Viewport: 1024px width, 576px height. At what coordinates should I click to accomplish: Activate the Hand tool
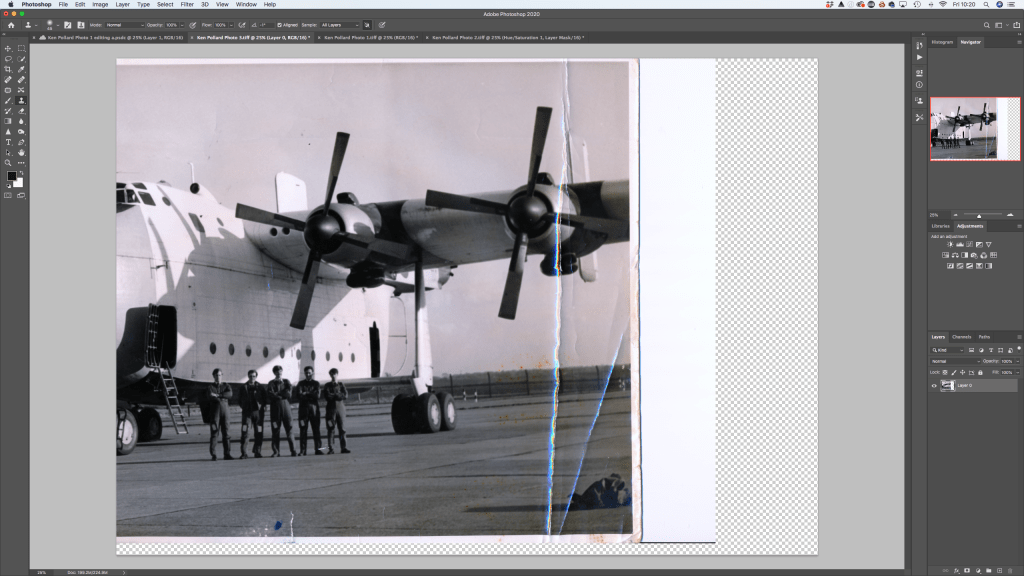(x=21, y=152)
